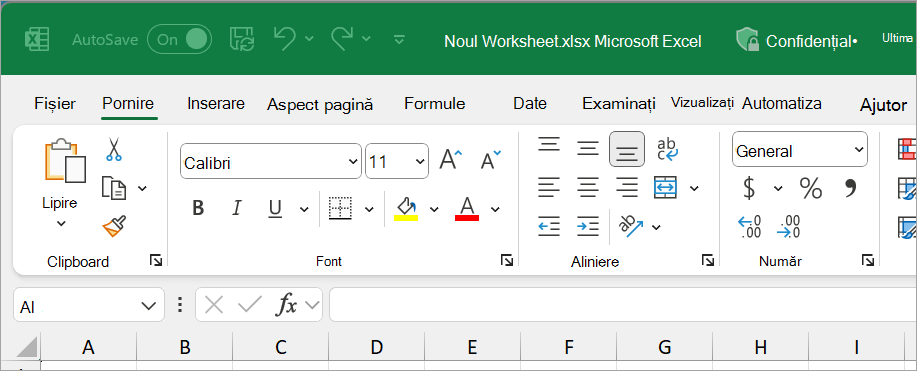Switch to the Vizualizați tab
This screenshot has height=371, width=917.
point(702,103)
